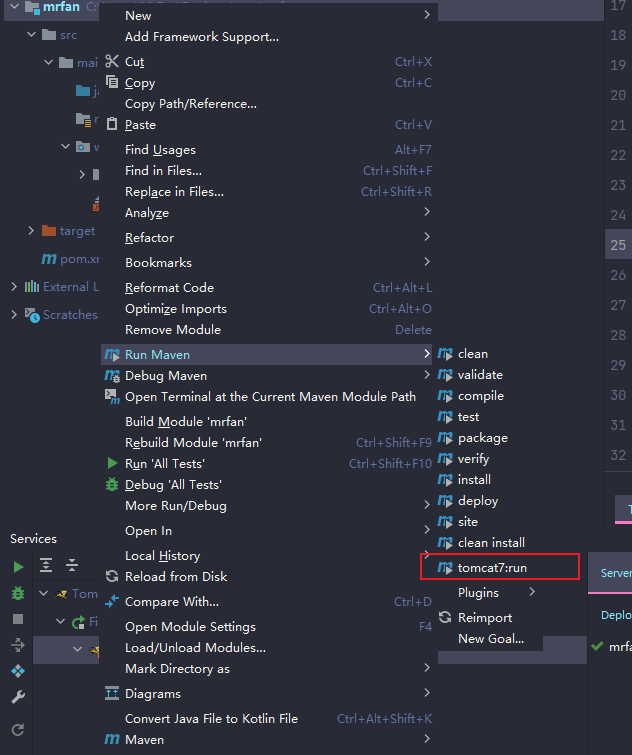Choose Convert Java File to Kotlin File

[211, 718]
